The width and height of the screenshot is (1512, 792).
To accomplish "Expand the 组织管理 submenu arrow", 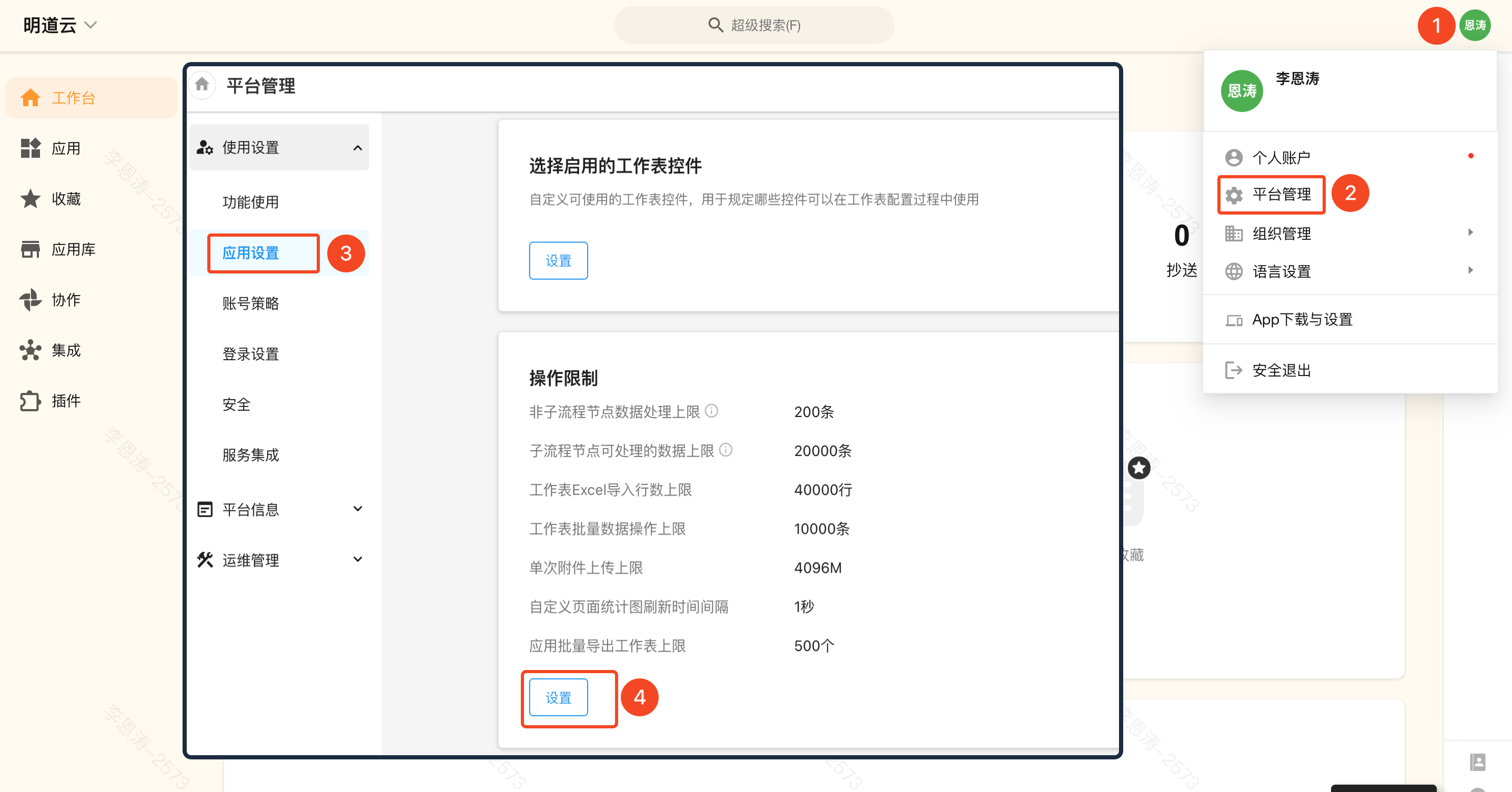I will [x=1470, y=232].
